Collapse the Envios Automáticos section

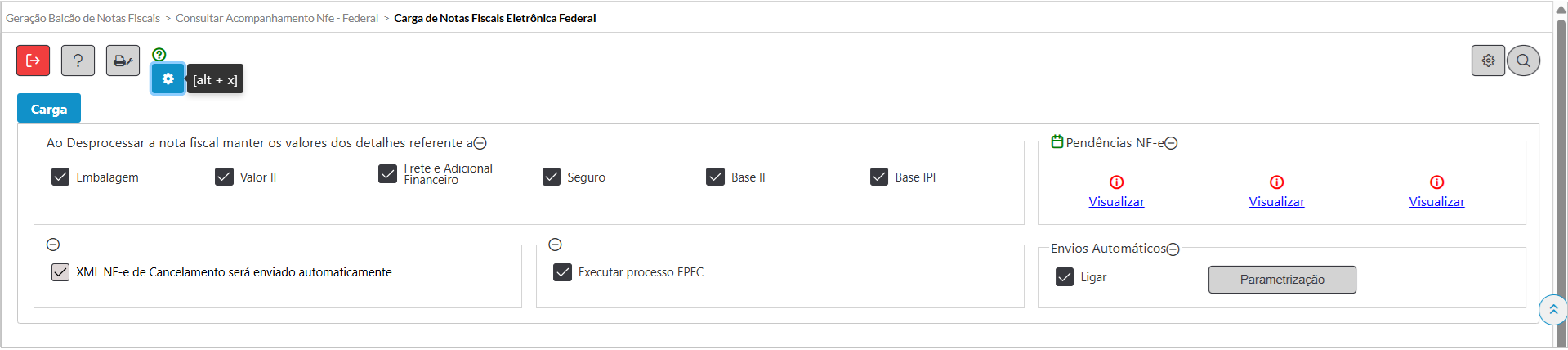click(1173, 249)
